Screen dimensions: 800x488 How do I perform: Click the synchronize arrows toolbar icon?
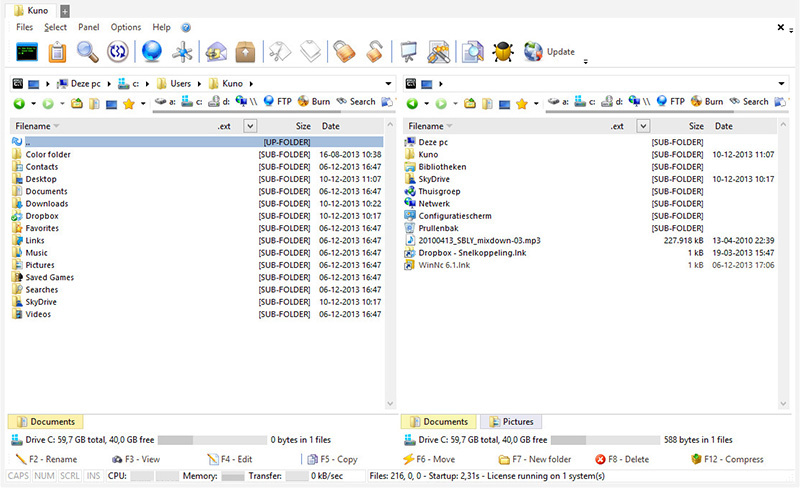(x=118, y=52)
